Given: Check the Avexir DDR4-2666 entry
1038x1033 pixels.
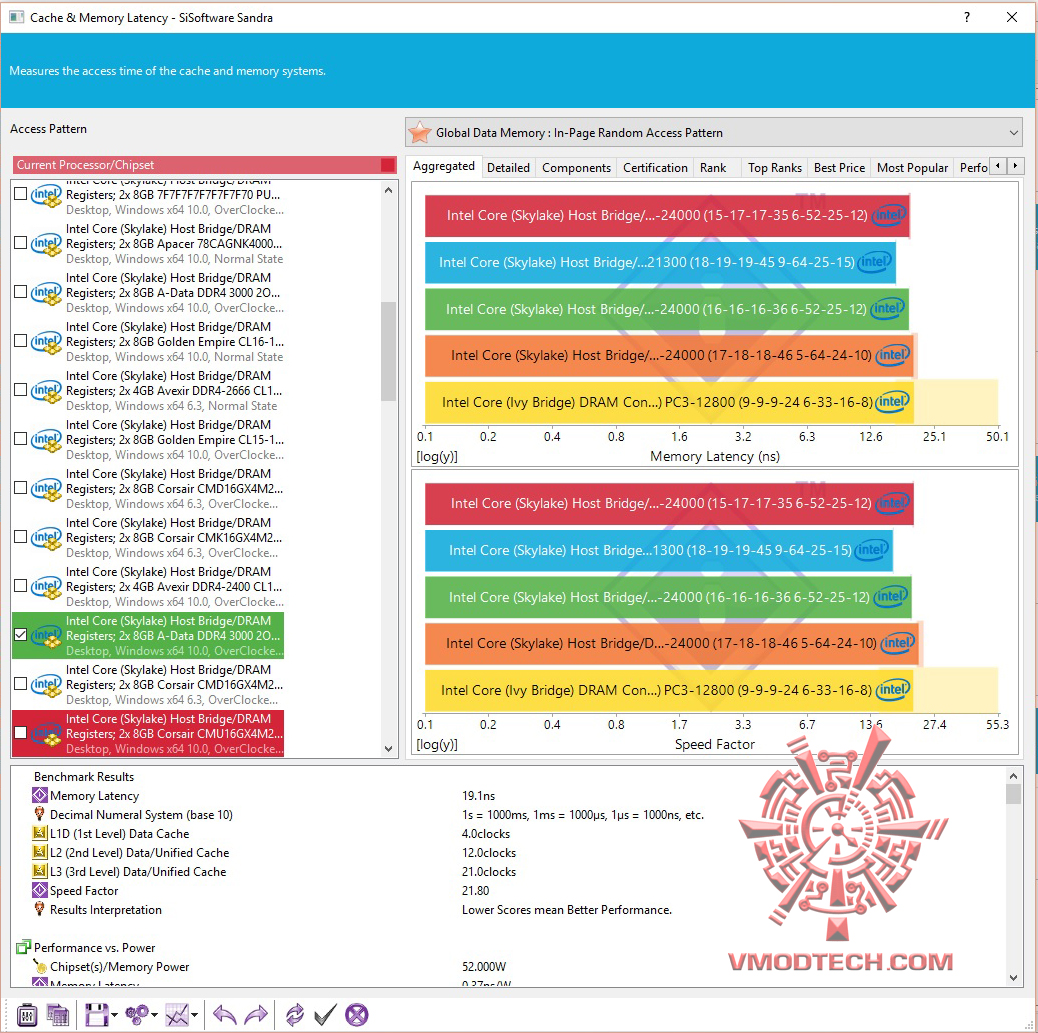Looking at the screenshot, I should [x=21, y=390].
